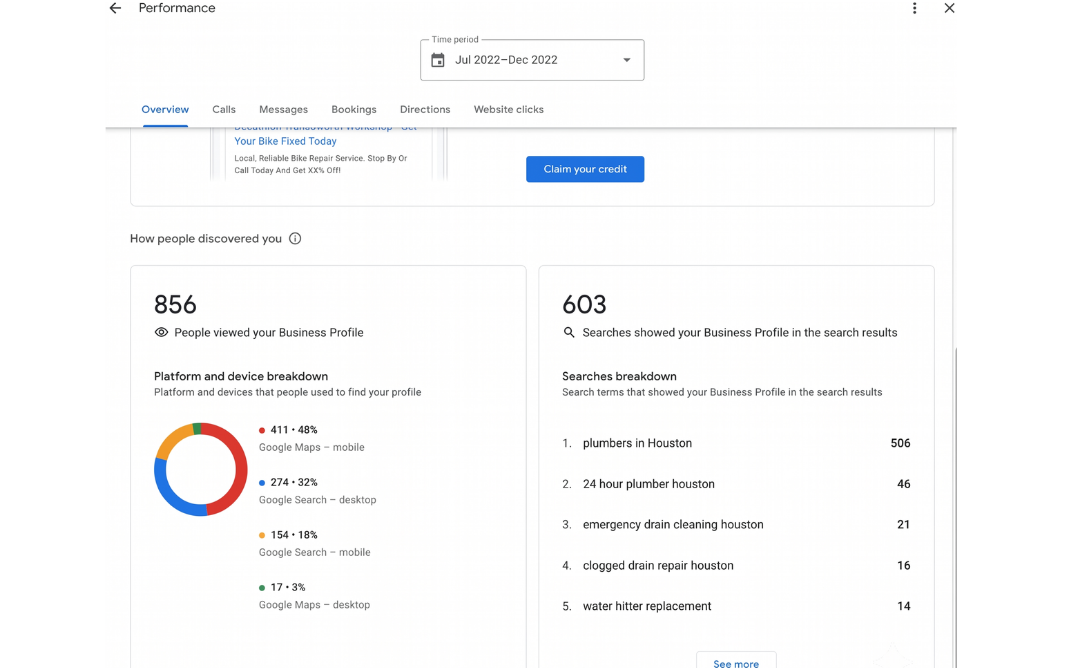Click the orange Google Search mobile legend dot
This screenshot has height=668, width=1080.
coord(262,534)
